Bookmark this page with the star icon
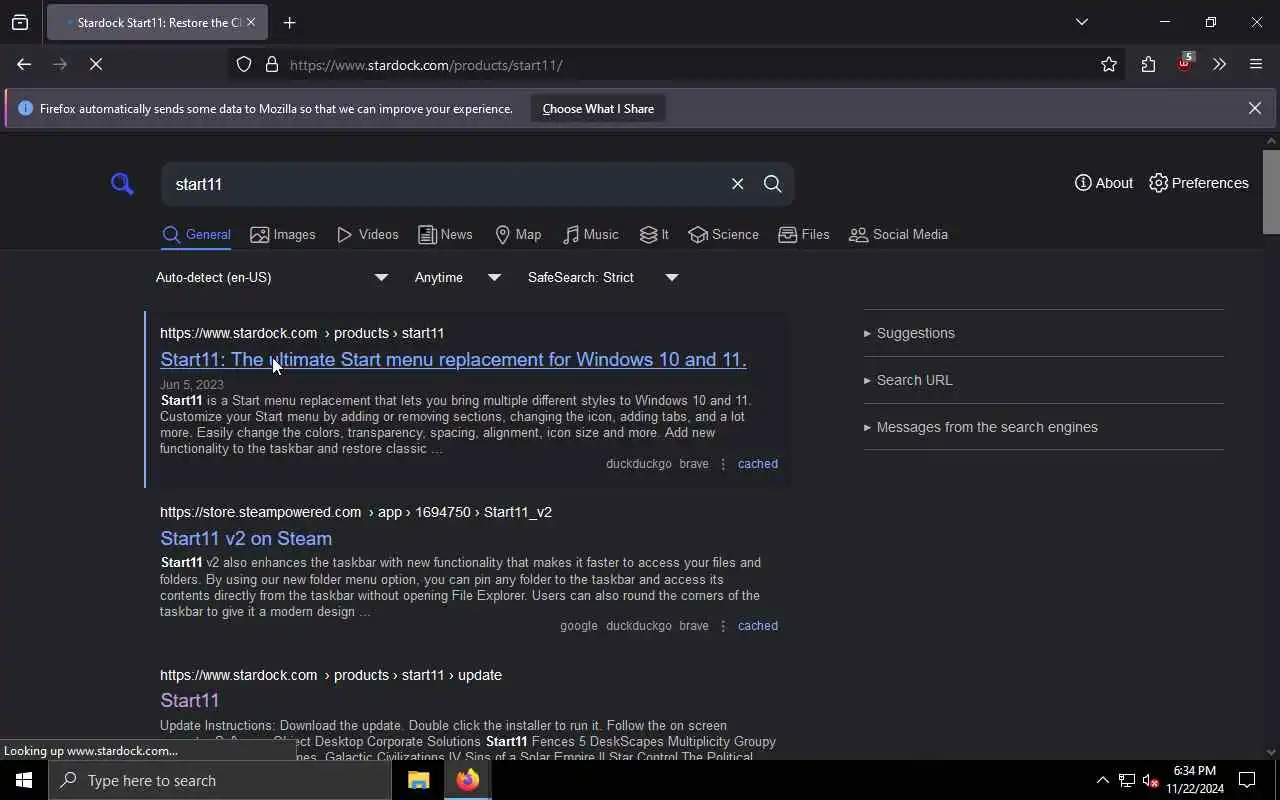 1109,65
